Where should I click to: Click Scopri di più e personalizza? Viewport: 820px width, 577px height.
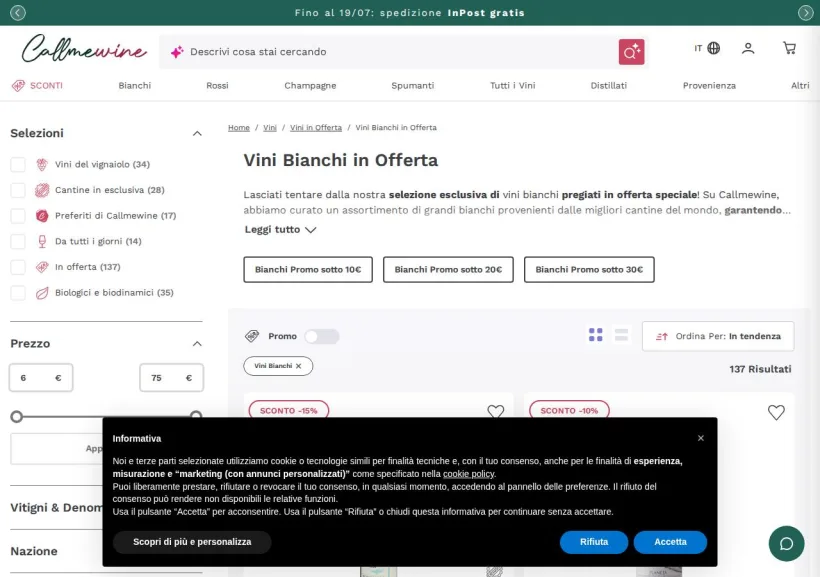tap(192, 542)
